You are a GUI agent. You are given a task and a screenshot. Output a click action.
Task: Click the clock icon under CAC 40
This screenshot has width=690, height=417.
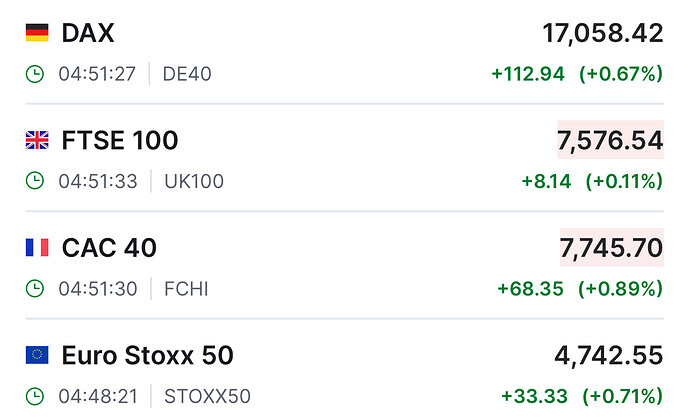point(35,289)
